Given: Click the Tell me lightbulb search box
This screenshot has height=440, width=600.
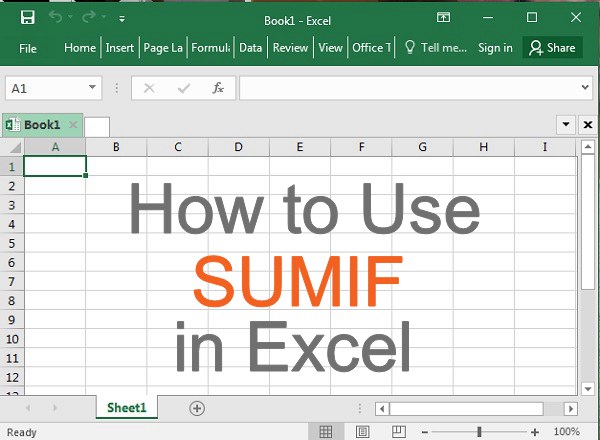Looking at the screenshot, I should 435,48.
